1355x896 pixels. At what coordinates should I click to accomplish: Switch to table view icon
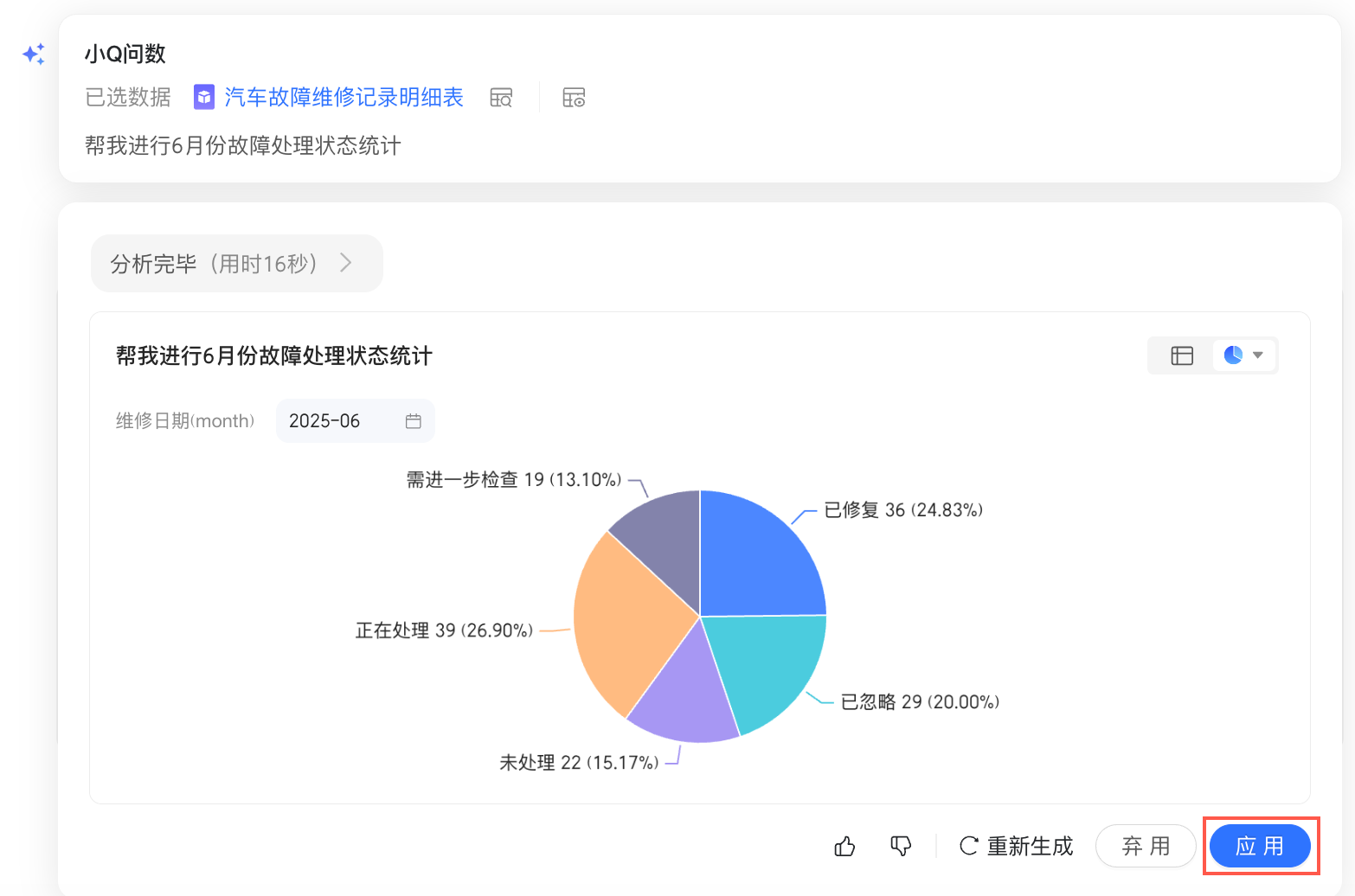[x=1182, y=355]
